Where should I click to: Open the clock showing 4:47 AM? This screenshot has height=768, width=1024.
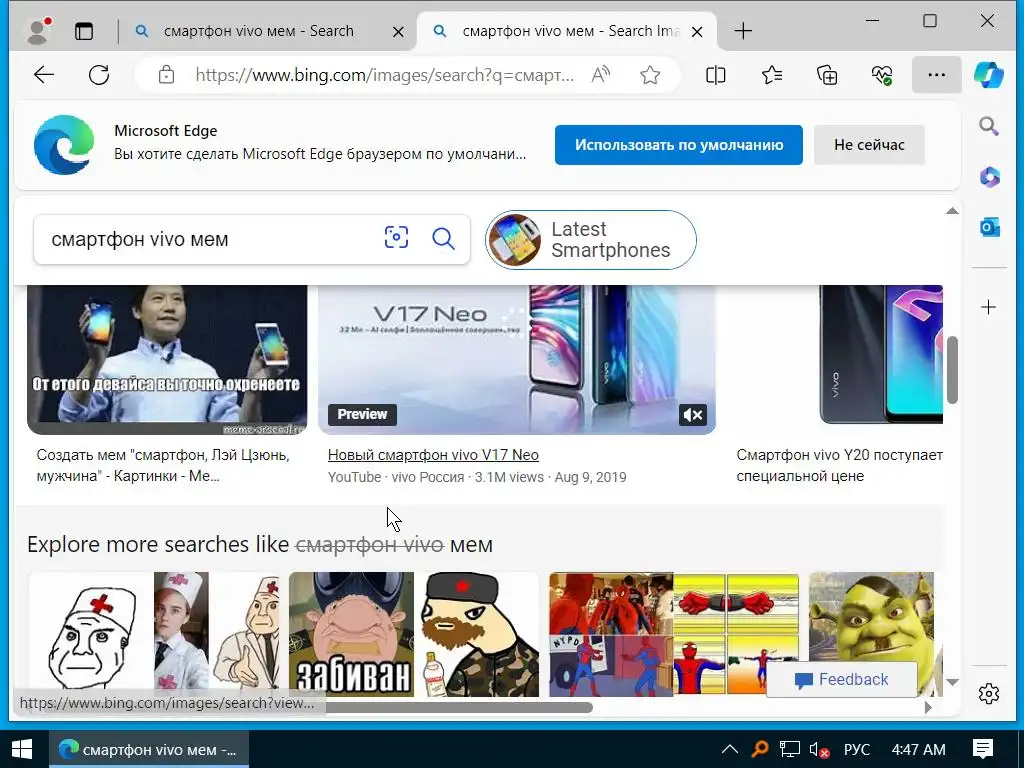click(918, 749)
